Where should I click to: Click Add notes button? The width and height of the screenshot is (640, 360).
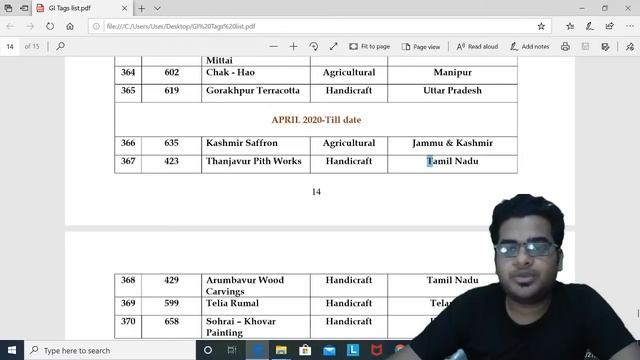coord(529,47)
